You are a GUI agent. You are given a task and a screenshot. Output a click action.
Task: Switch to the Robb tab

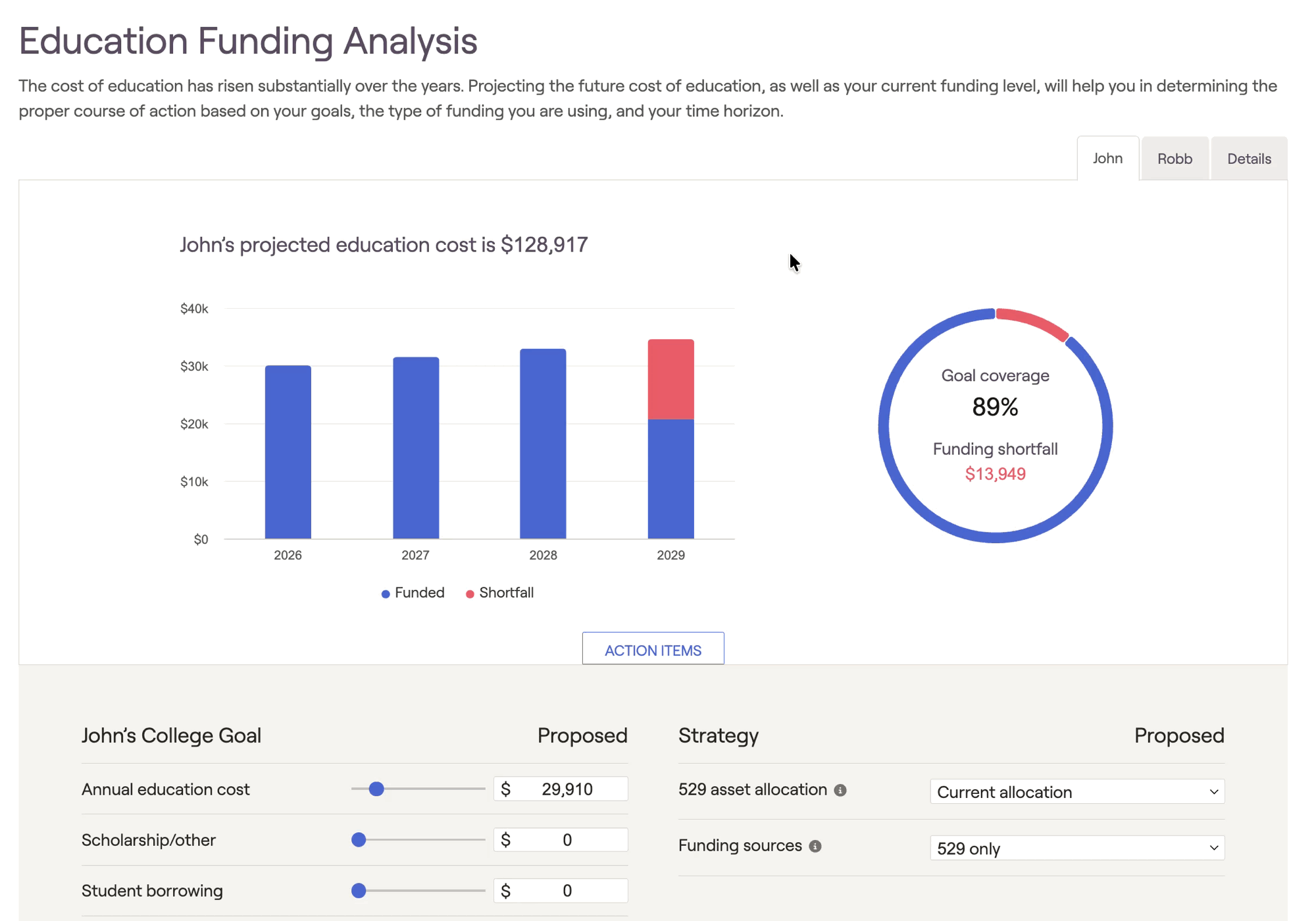click(x=1175, y=159)
